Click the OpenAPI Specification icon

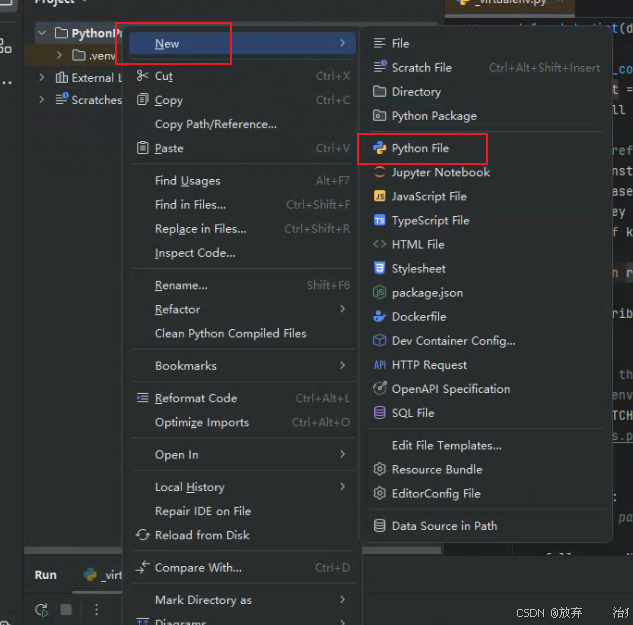point(379,388)
